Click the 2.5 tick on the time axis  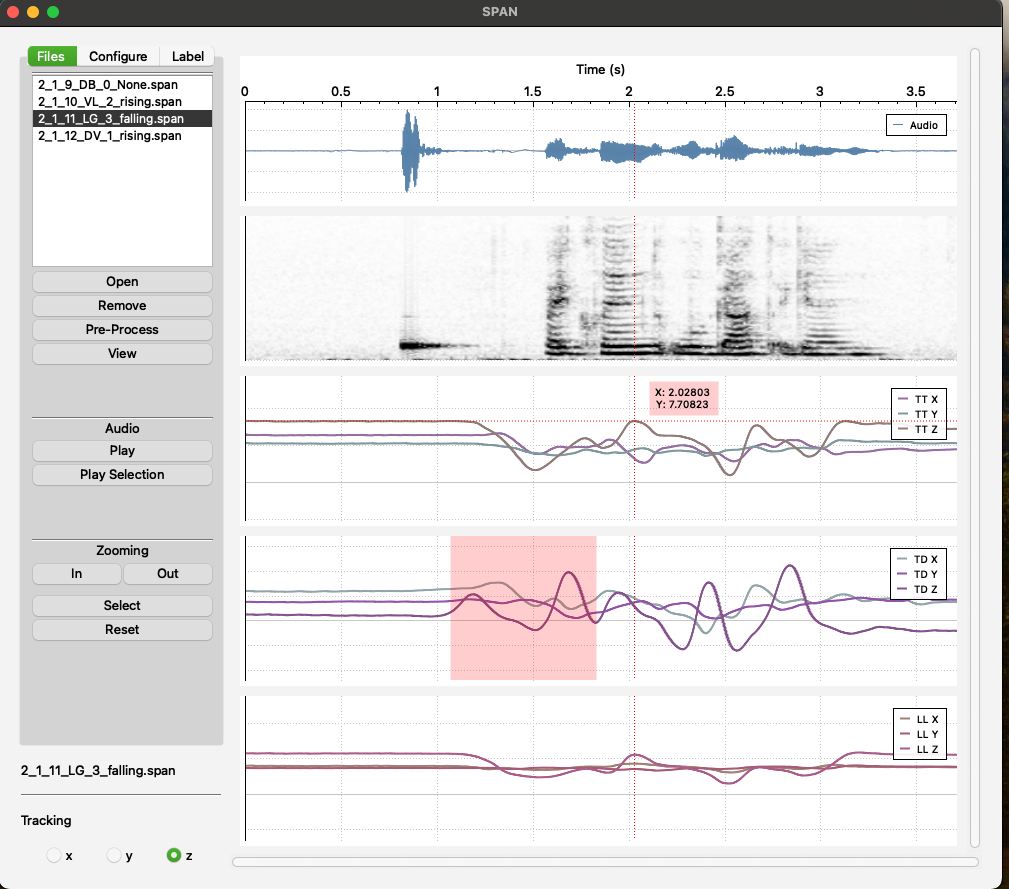click(725, 91)
